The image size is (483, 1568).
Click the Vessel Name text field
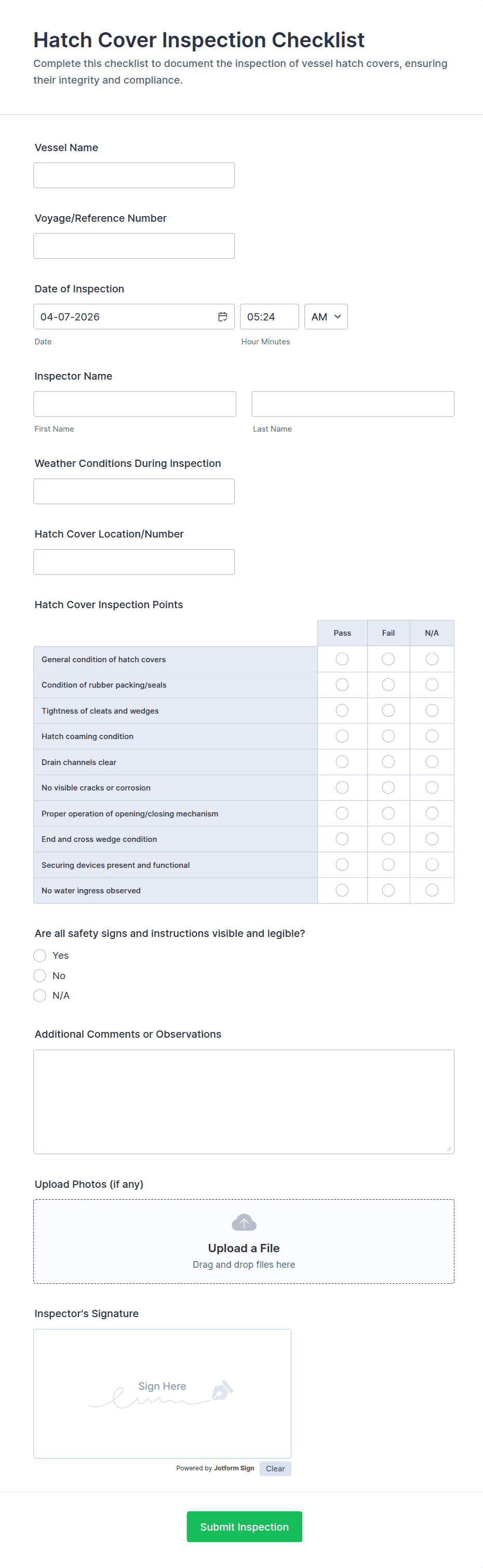coord(134,176)
